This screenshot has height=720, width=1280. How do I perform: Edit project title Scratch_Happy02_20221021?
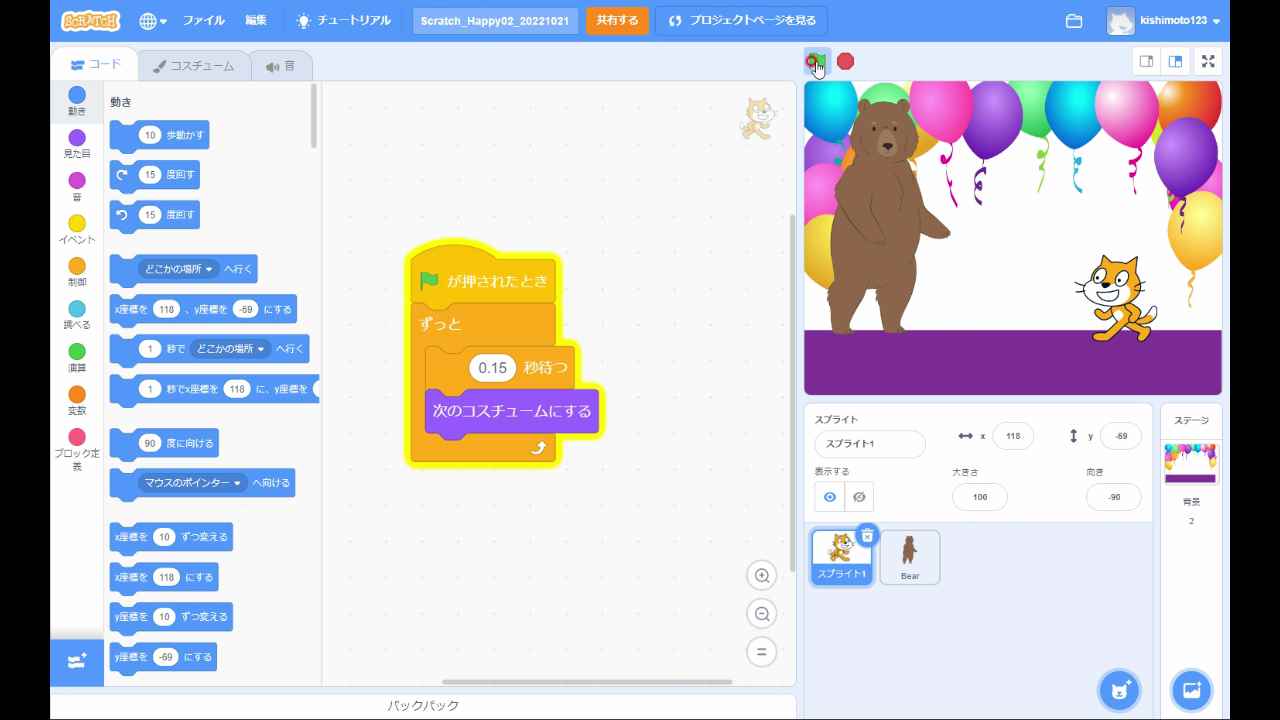(x=495, y=21)
